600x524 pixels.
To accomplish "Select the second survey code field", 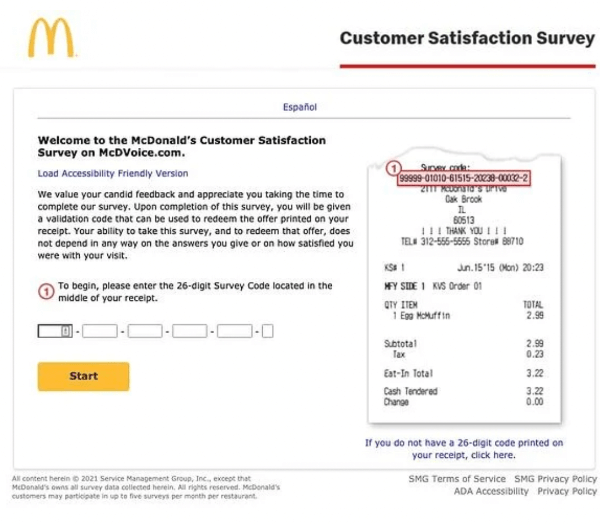I will [100, 331].
